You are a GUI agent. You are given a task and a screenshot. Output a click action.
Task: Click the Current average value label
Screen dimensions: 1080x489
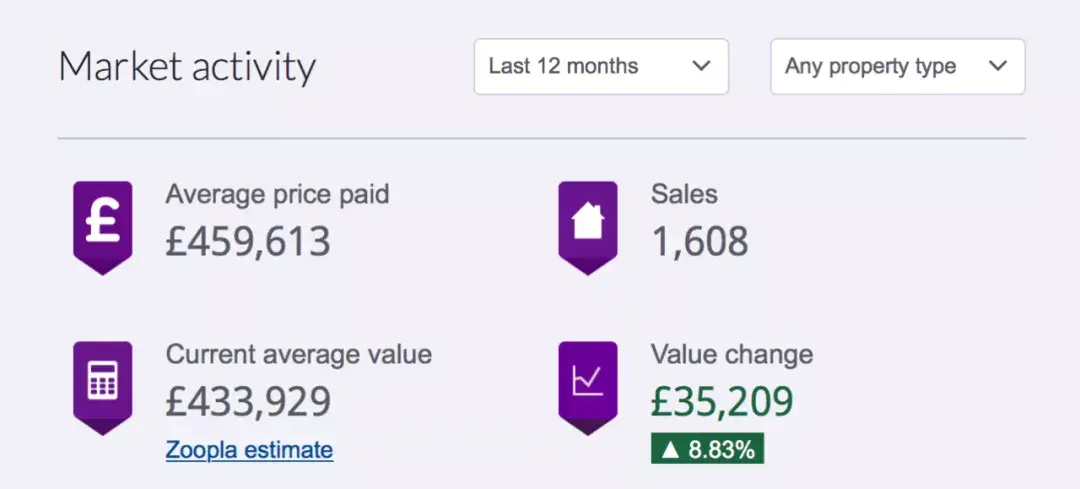point(298,354)
